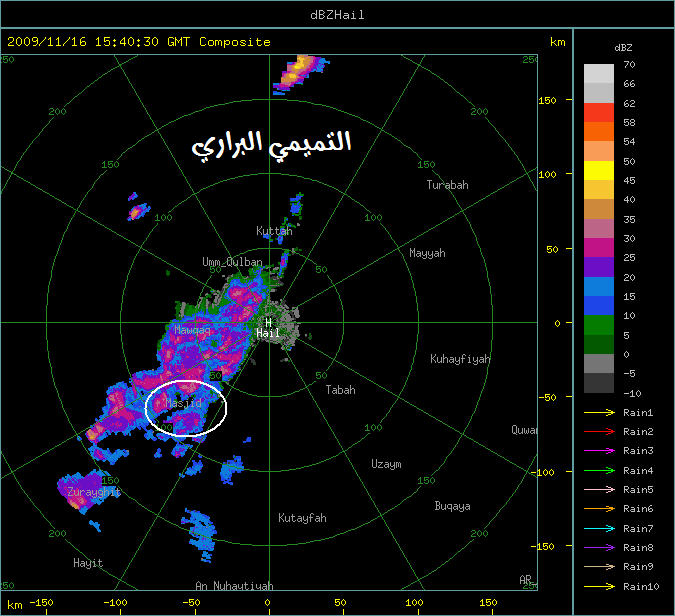The height and width of the screenshot is (616, 675).
Task: Click the -10 value on the dBZ scale
Action: (632, 393)
